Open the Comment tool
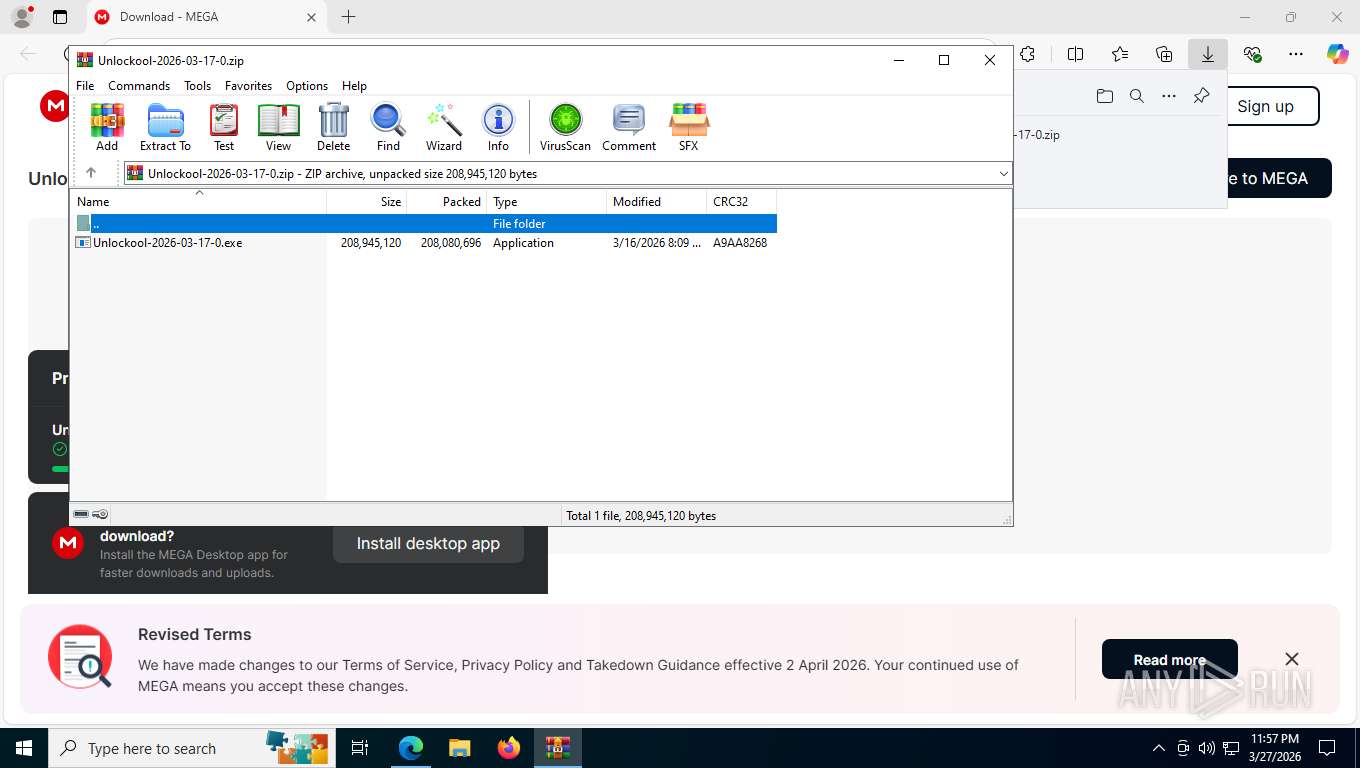This screenshot has height=768, width=1360. pos(629,127)
